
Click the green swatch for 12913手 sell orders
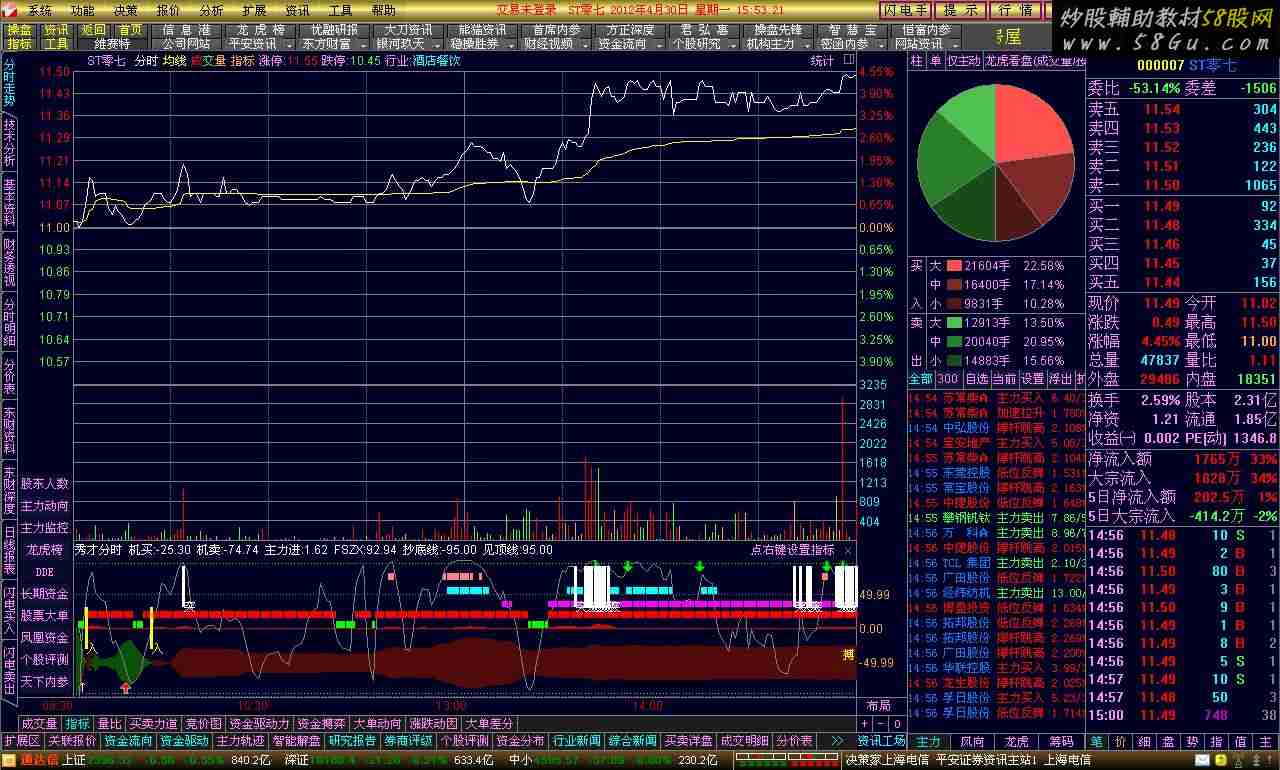pyautogui.click(x=954, y=323)
